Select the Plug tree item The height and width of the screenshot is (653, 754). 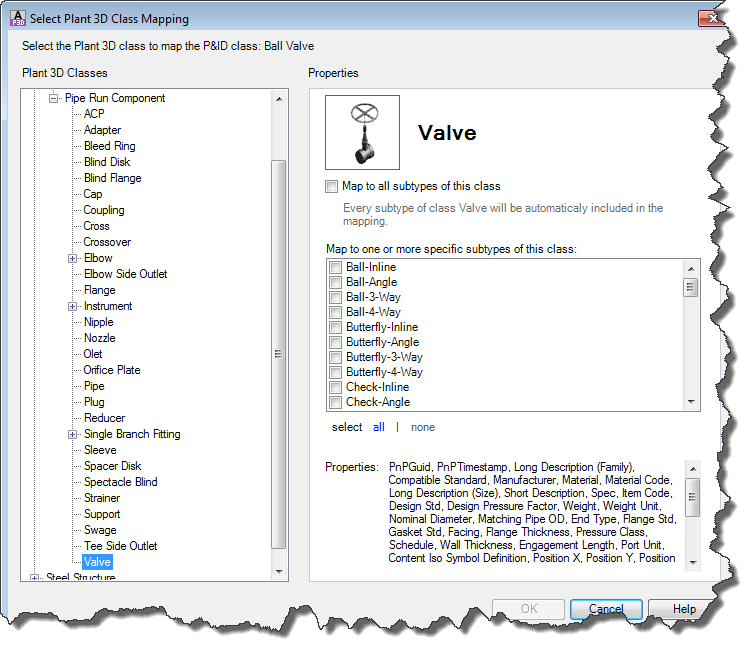(x=94, y=402)
